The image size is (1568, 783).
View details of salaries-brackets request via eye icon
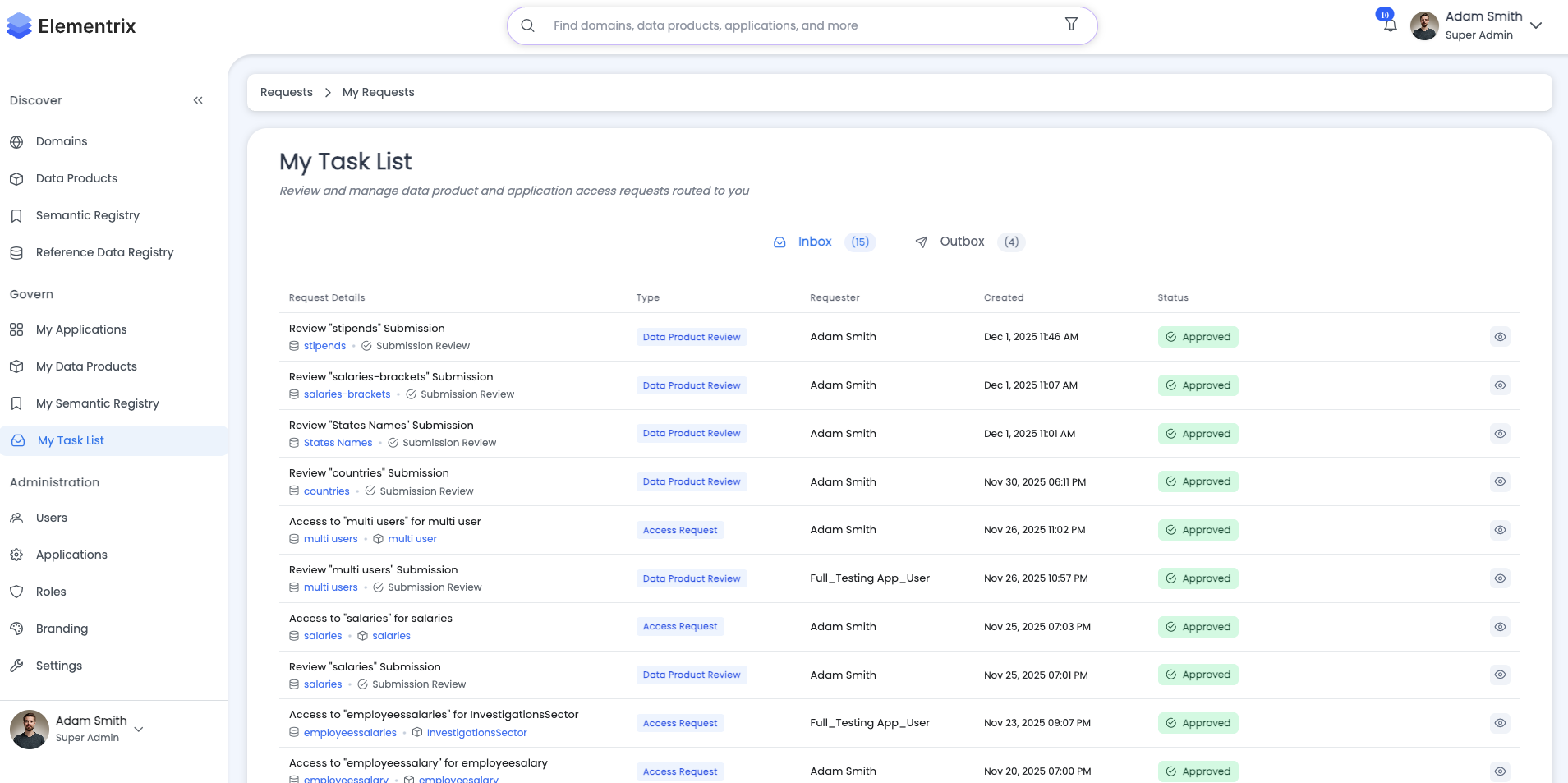tap(1500, 385)
